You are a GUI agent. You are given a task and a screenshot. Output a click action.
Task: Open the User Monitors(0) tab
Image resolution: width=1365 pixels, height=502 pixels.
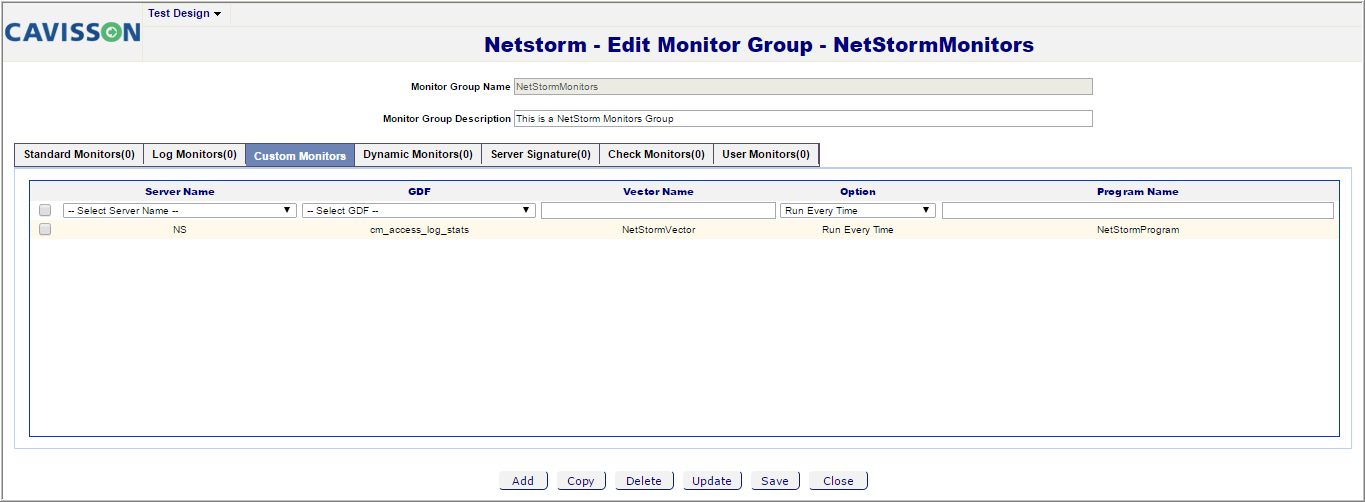(766, 154)
